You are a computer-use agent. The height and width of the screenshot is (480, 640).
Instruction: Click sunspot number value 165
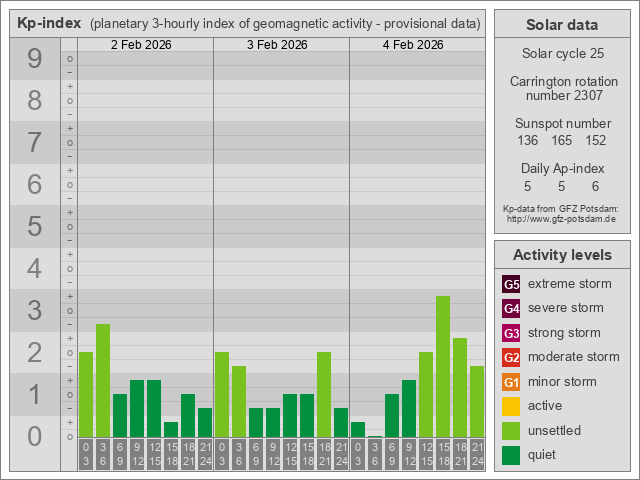[561, 141]
